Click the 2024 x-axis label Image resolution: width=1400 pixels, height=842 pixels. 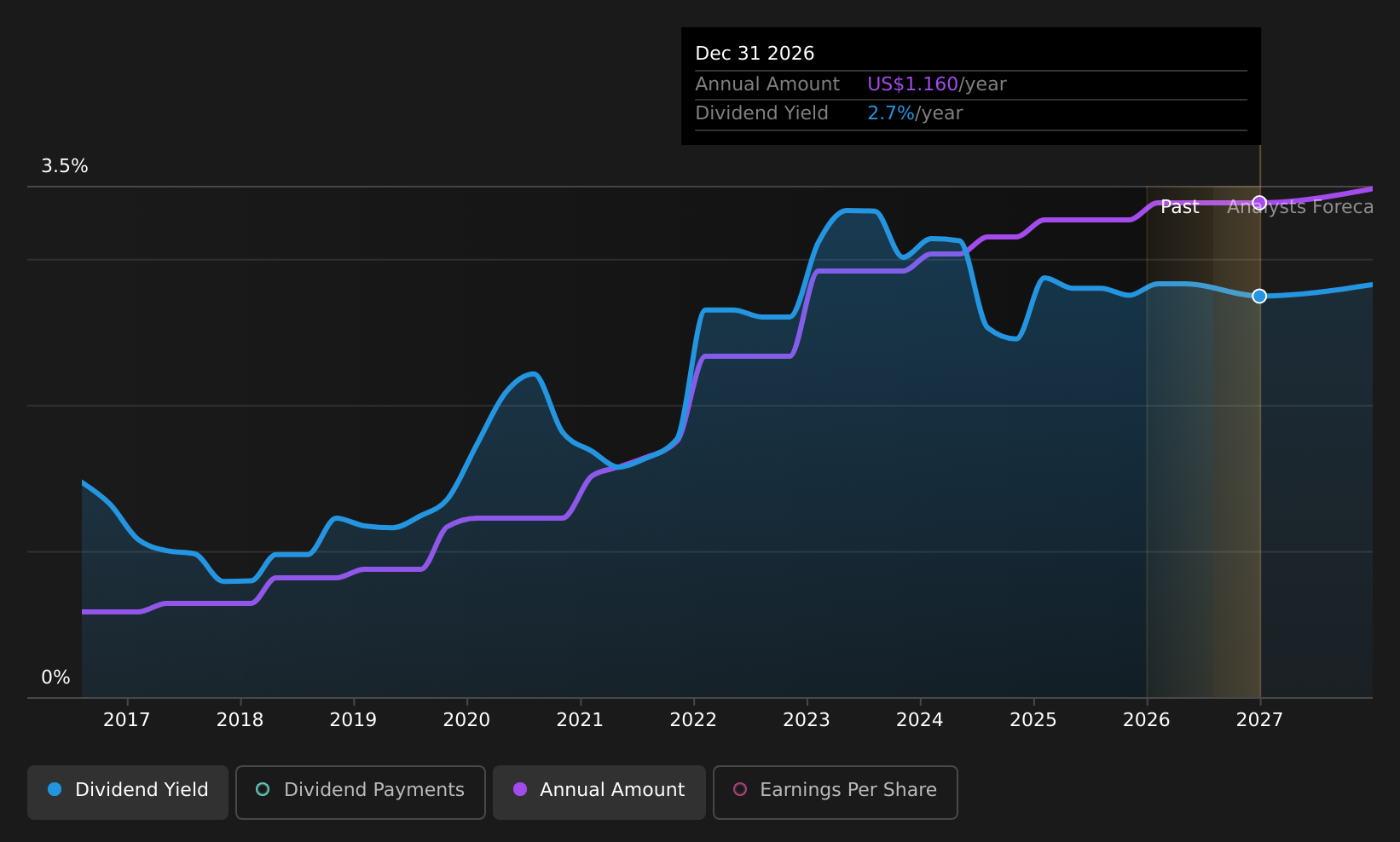[x=919, y=720]
